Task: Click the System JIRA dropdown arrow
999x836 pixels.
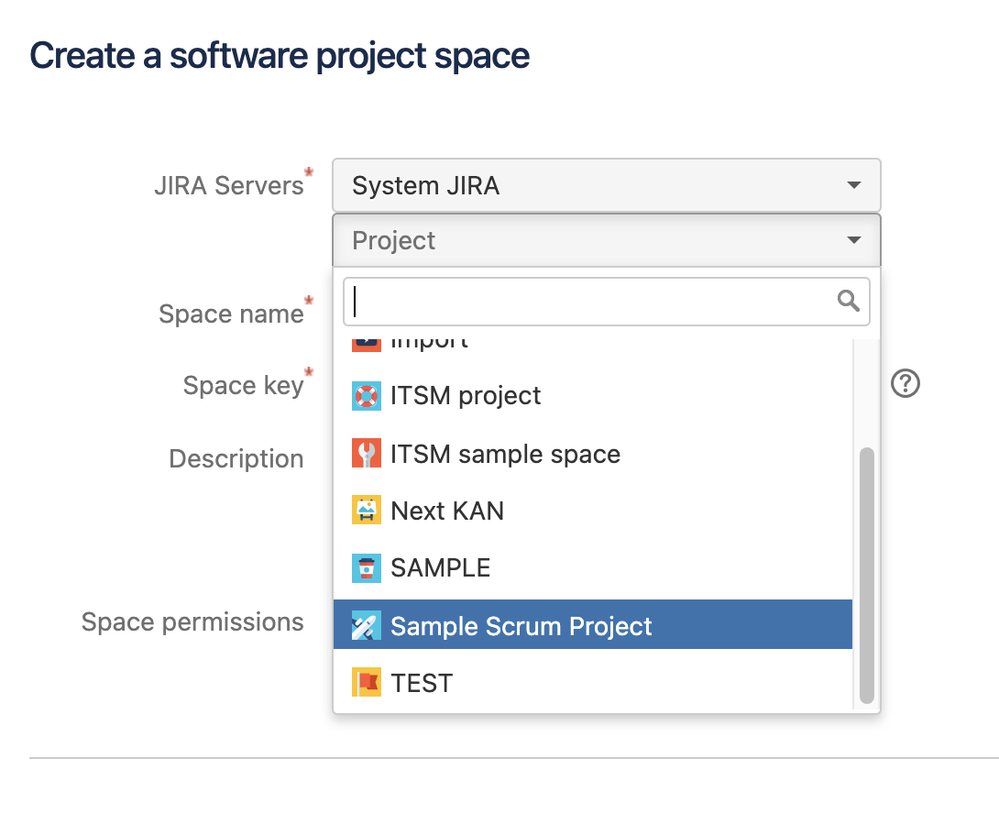Action: [x=853, y=185]
